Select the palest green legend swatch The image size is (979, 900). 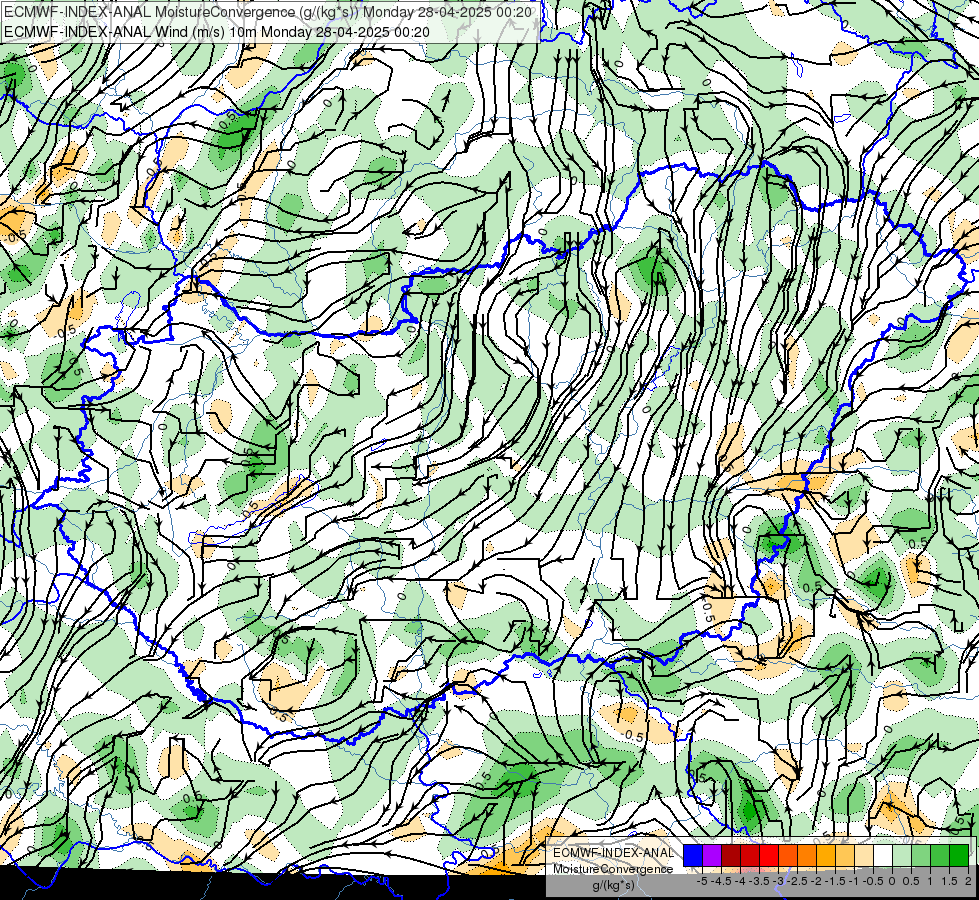click(902, 855)
